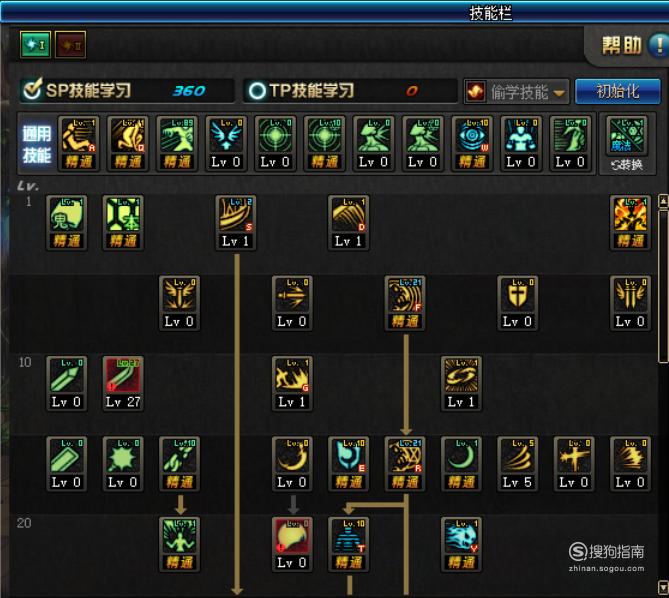Open the 帮助 help button
The height and width of the screenshot is (598, 669).
tap(633, 45)
